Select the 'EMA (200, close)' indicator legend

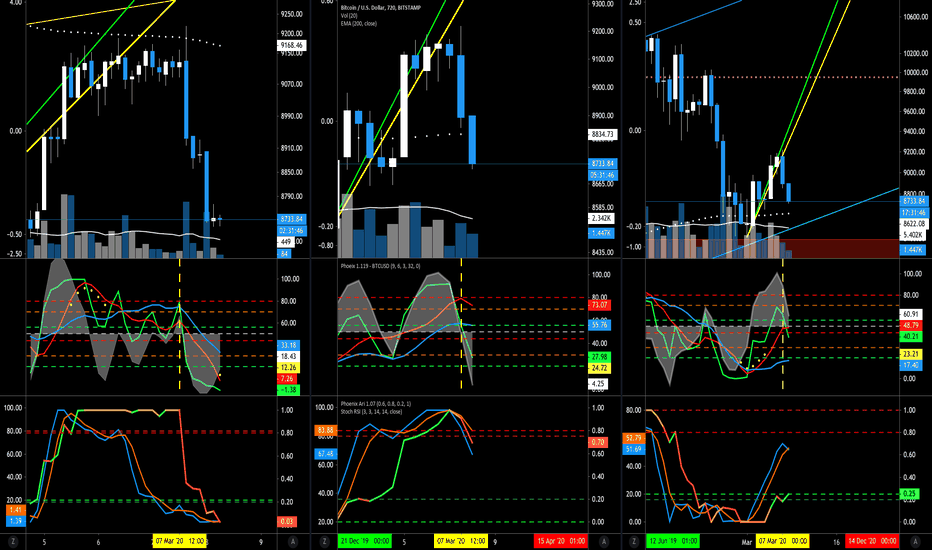[358, 23]
